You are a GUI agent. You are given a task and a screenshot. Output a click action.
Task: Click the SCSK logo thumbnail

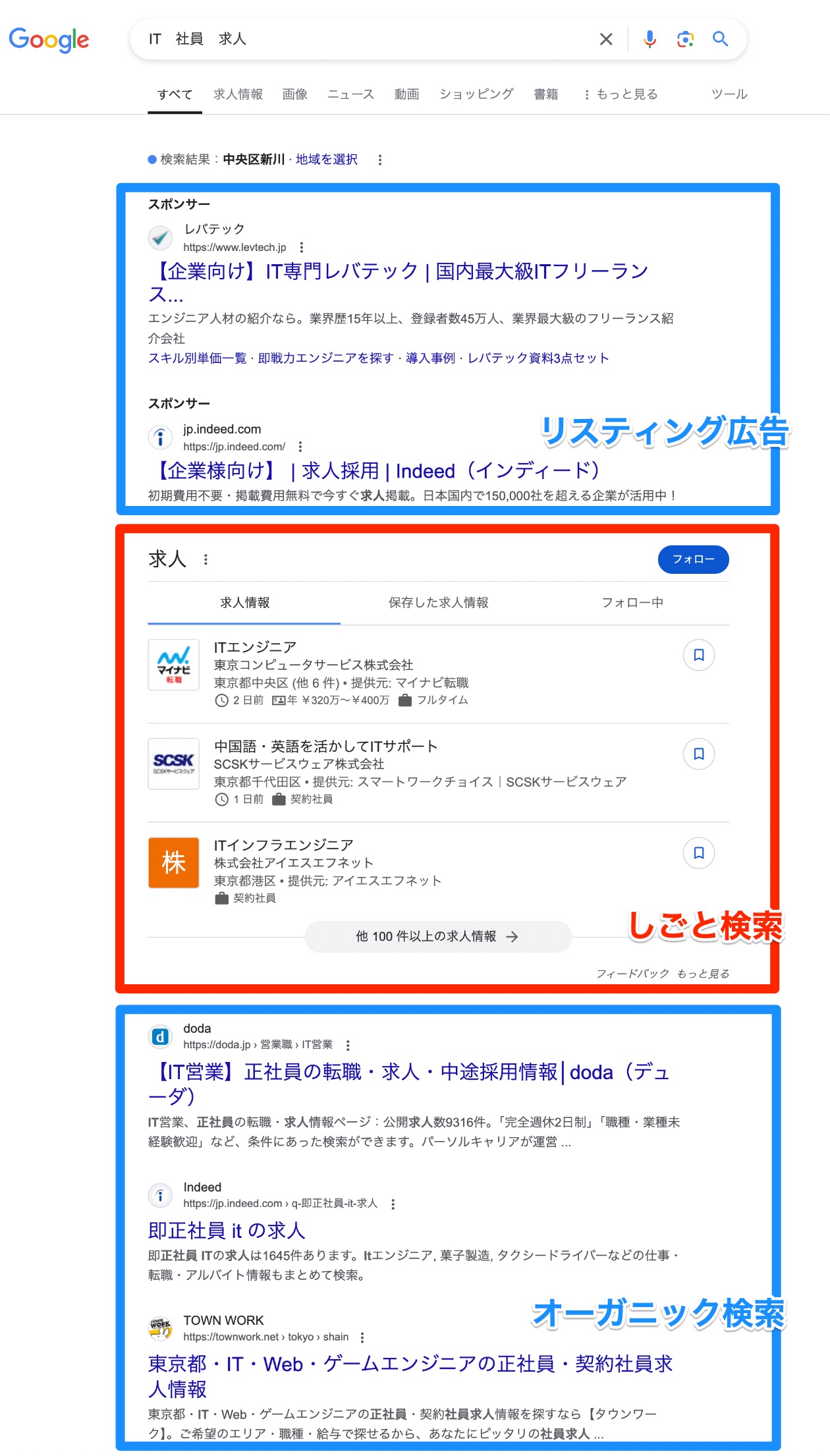(x=174, y=764)
